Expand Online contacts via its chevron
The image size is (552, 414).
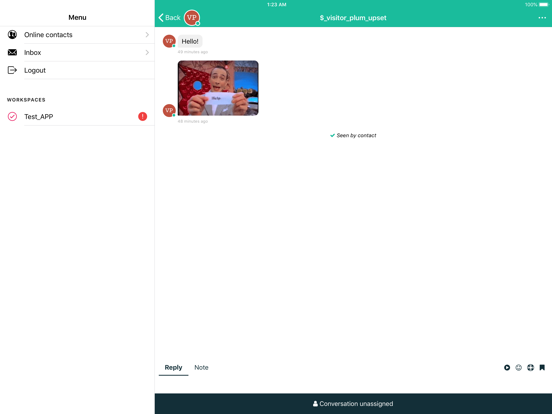pyautogui.click(x=147, y=34)
